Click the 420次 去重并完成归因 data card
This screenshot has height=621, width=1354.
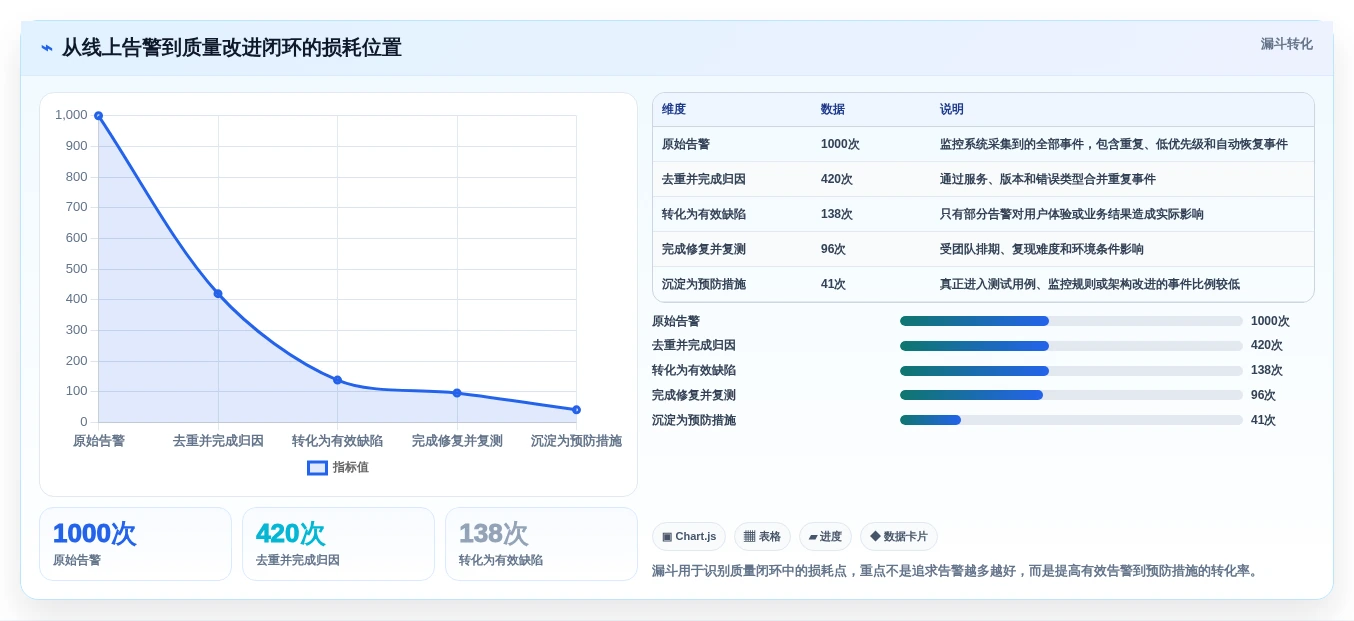(x=338, y=544)
